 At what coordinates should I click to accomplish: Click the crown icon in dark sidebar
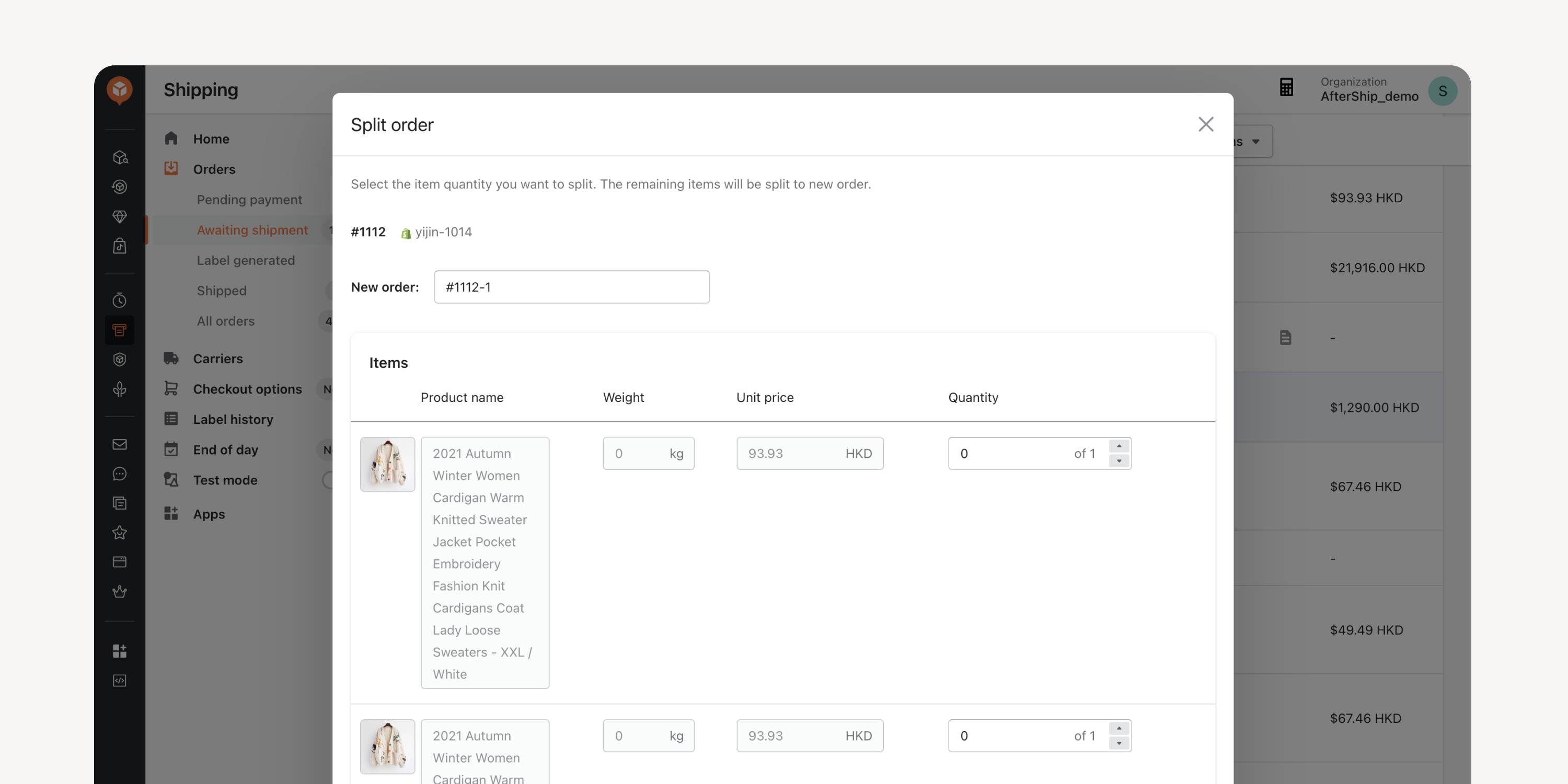(x=119, y=592)
